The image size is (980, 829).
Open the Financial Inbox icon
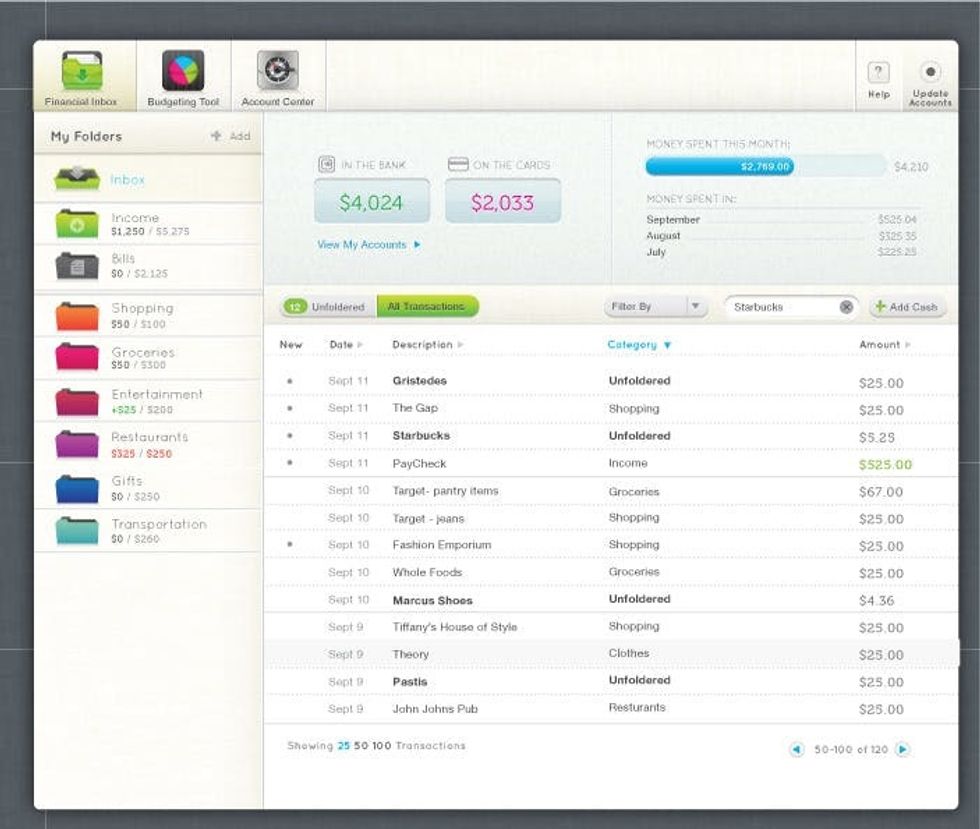[x=81, y=72]
